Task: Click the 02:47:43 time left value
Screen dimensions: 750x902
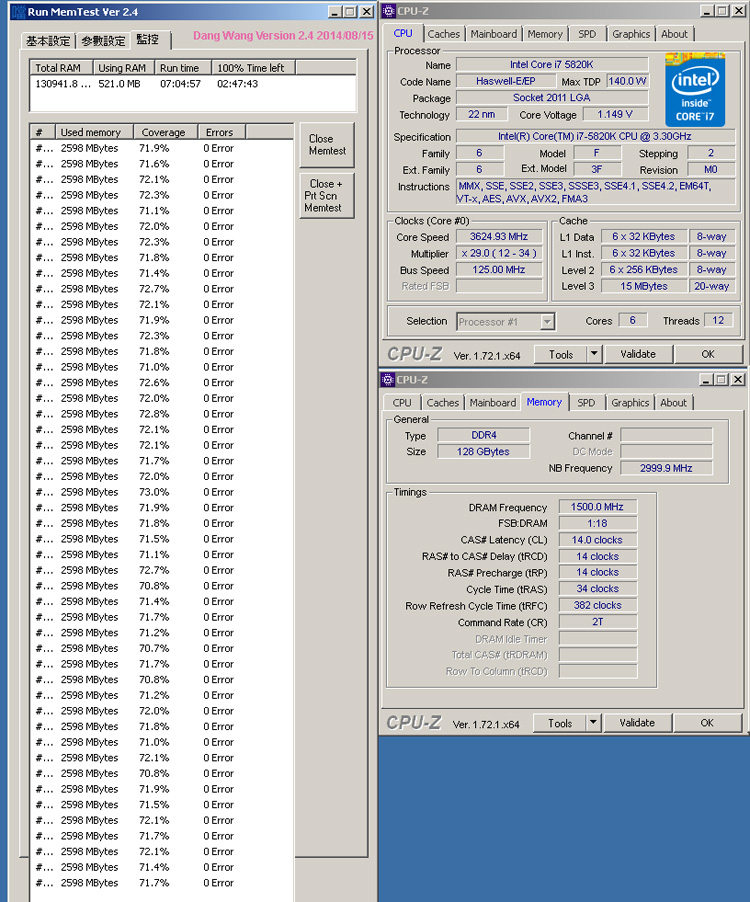Action: pos(238,84)
